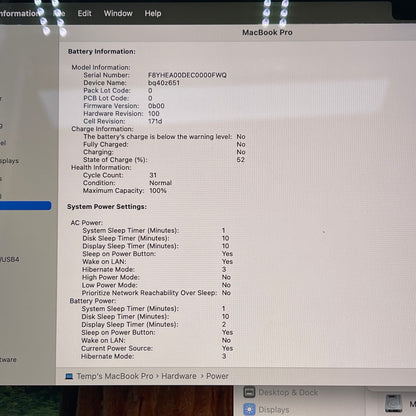Open the Help menu
The width and height of the screenshot is (416, 416).
coord(153,13)
